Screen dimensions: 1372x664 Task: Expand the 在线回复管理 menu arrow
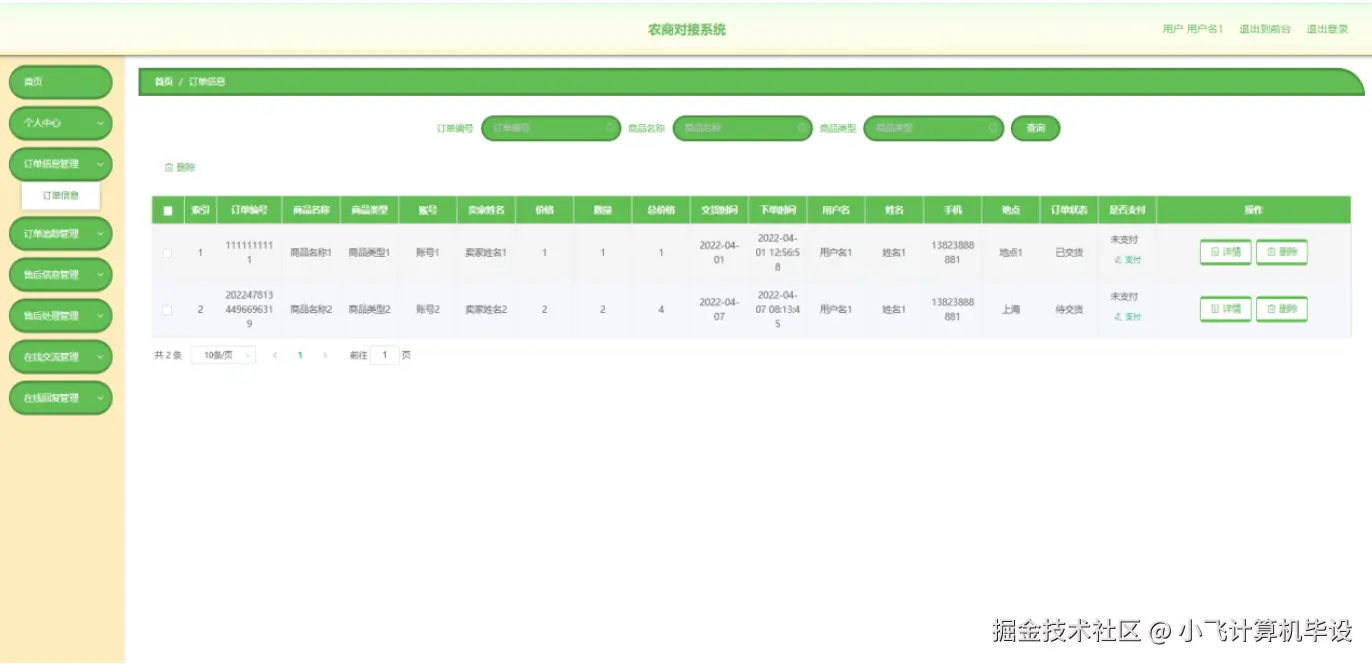100,398
